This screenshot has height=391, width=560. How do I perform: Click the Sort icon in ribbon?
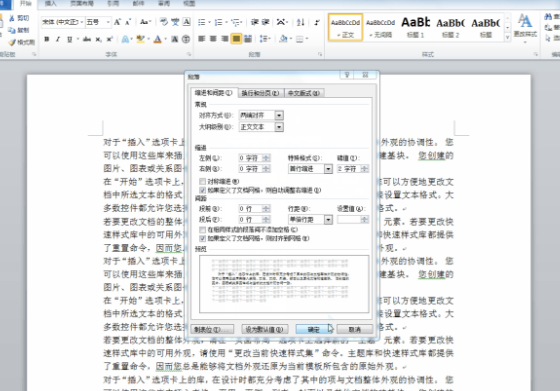click(x=301, y=22)
